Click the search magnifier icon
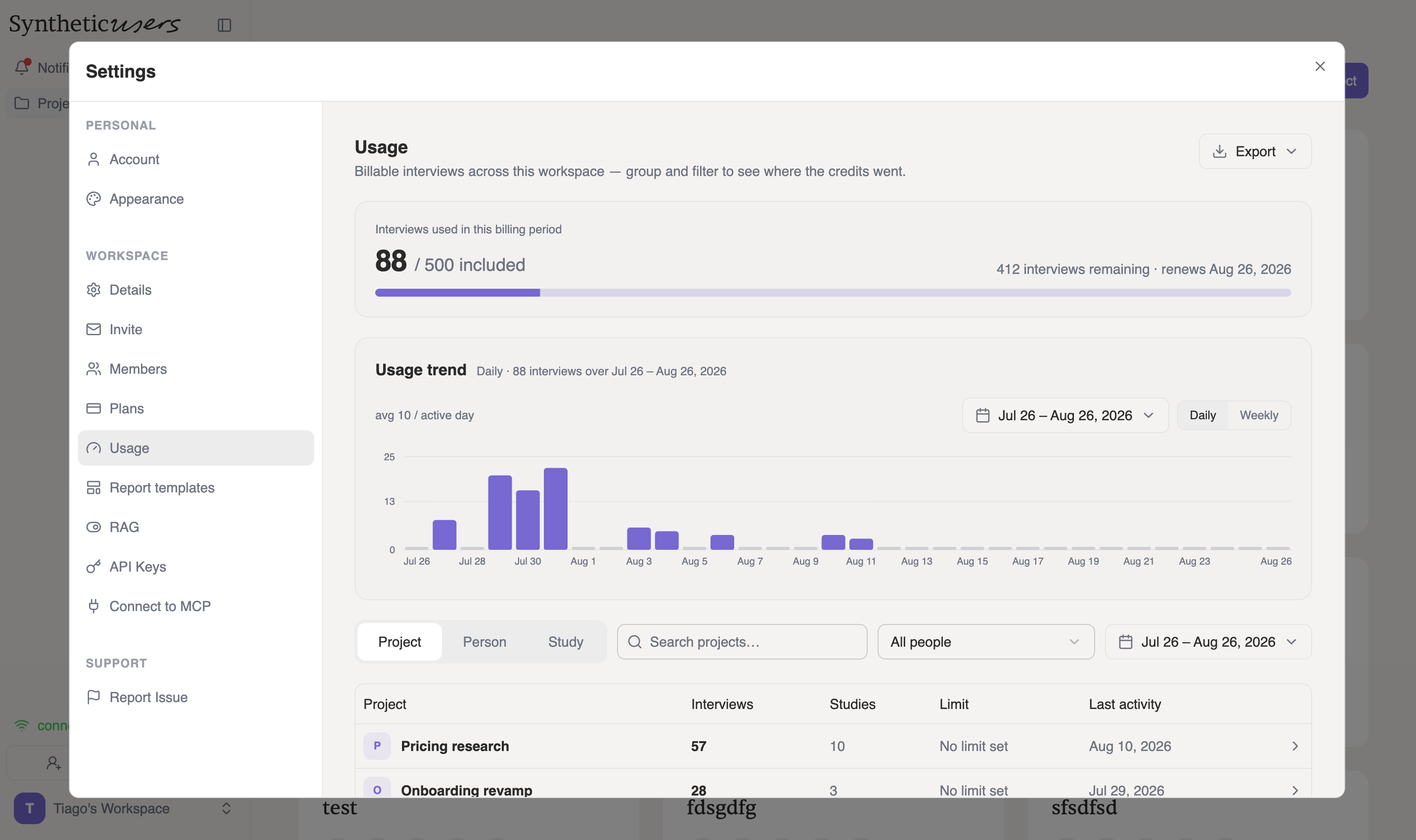This screenshot has height=840, width=1416. coord(635,642)
